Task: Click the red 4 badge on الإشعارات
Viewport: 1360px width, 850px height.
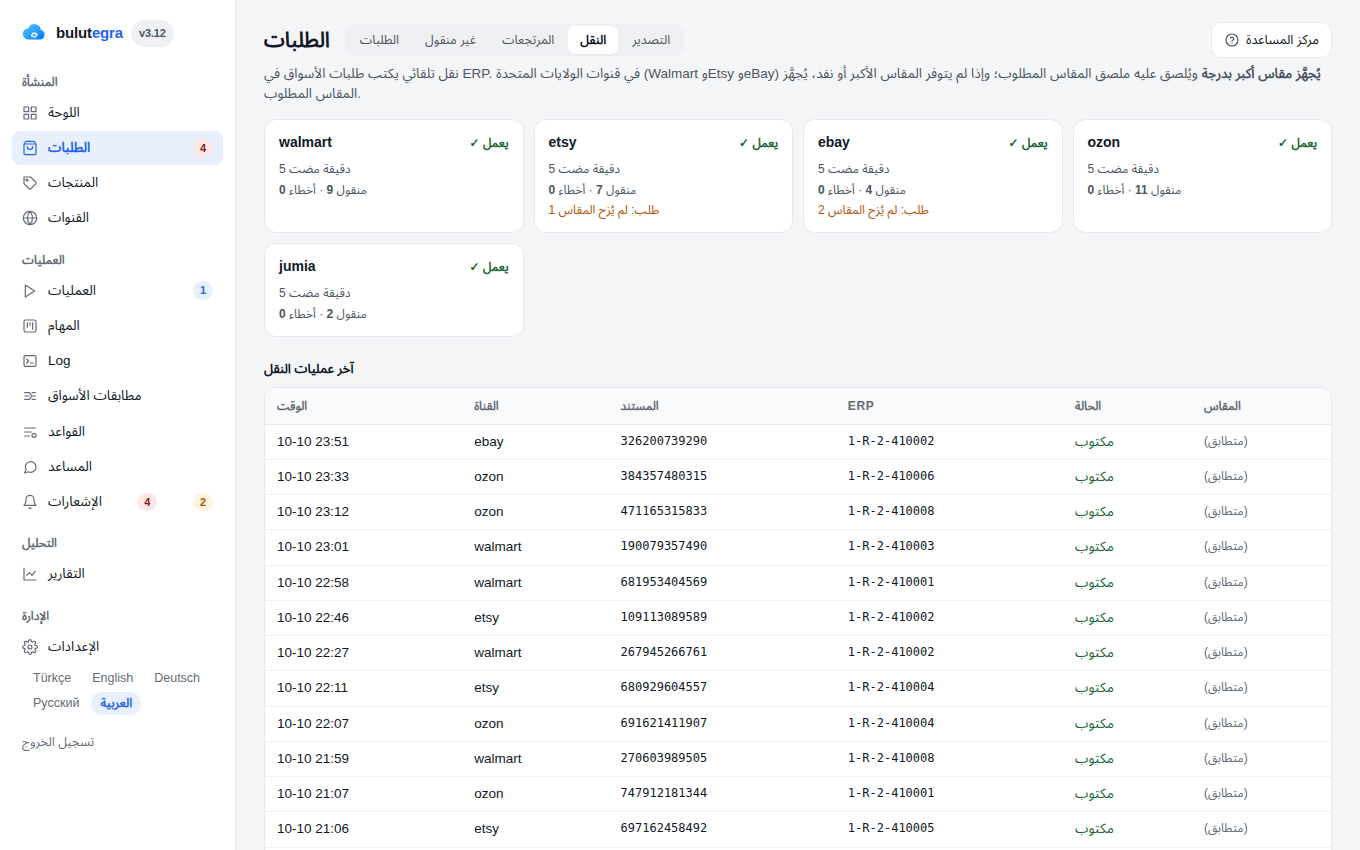Action: pos(147,502)
